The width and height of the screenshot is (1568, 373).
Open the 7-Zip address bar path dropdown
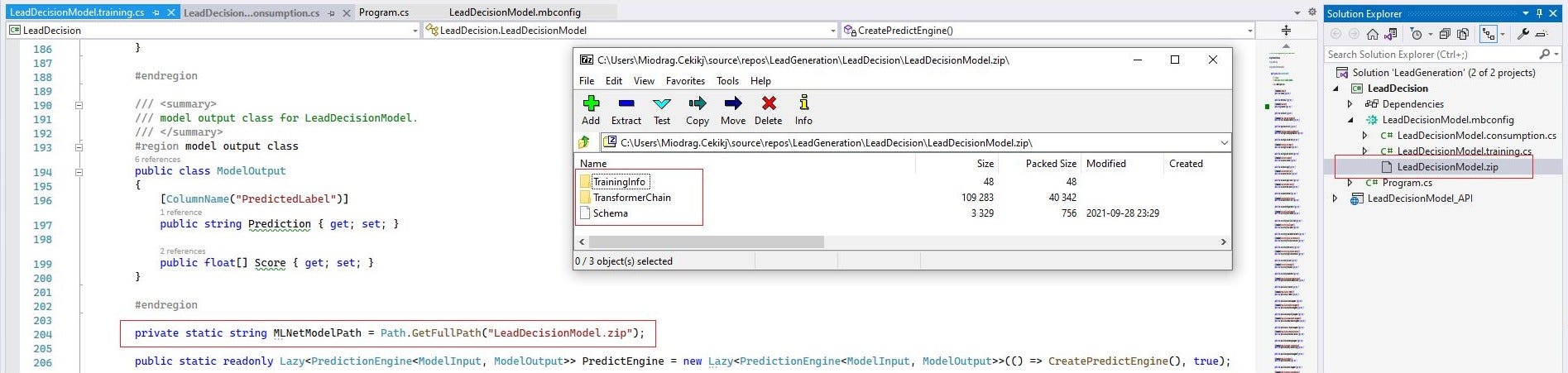[x=1224, y=142]
